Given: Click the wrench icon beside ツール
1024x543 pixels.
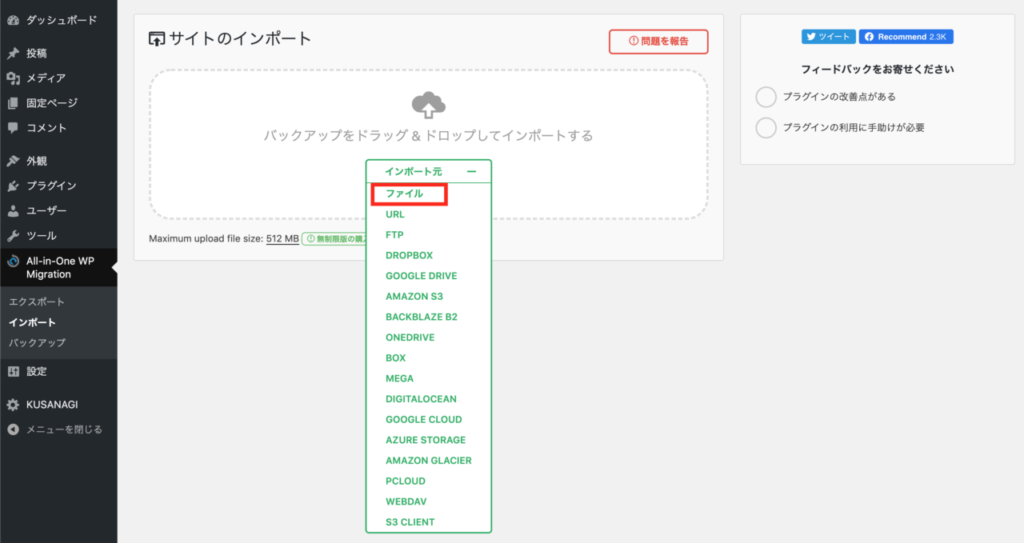Looking at the screenshot, I should [13, 236].
